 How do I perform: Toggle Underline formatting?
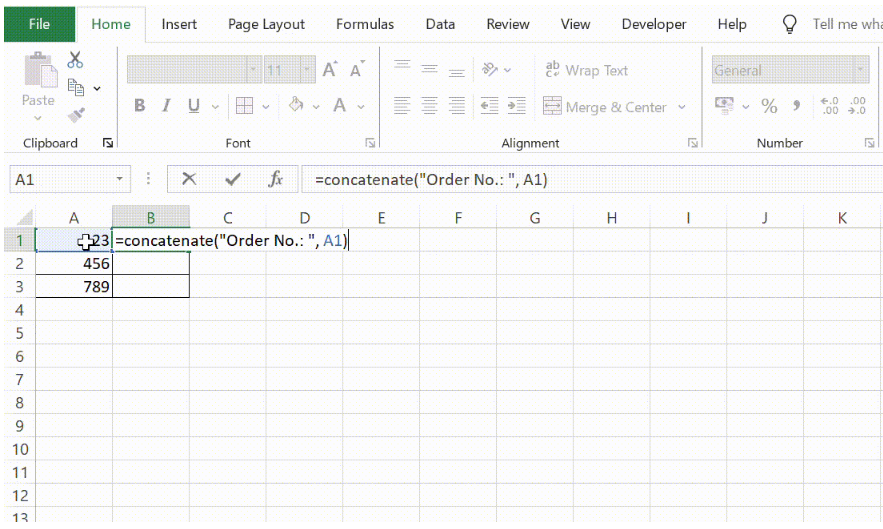(194, 105)
